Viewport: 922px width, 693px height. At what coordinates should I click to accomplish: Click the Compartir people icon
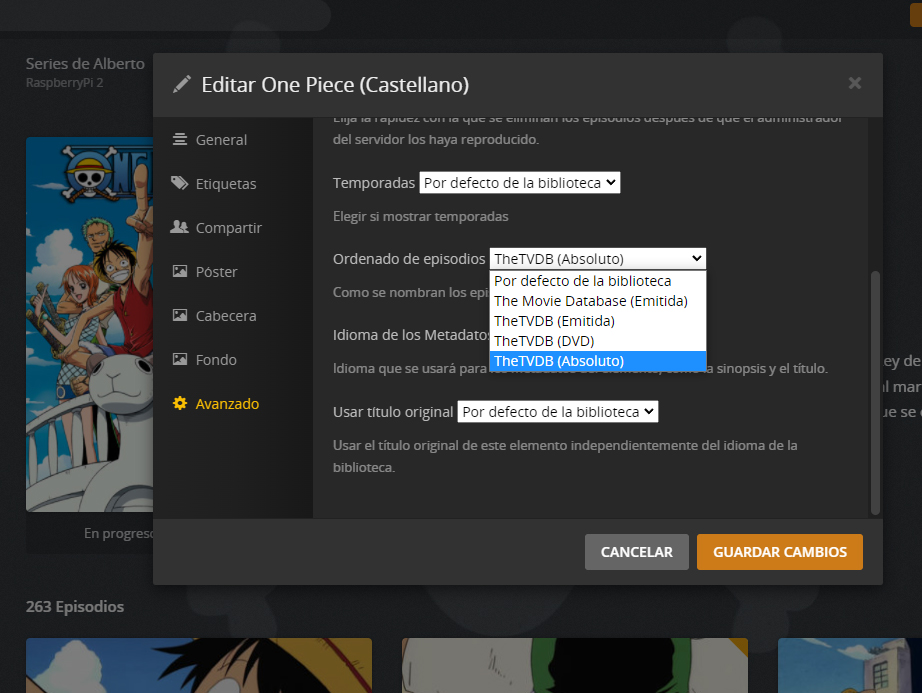[x=179, y=227]
